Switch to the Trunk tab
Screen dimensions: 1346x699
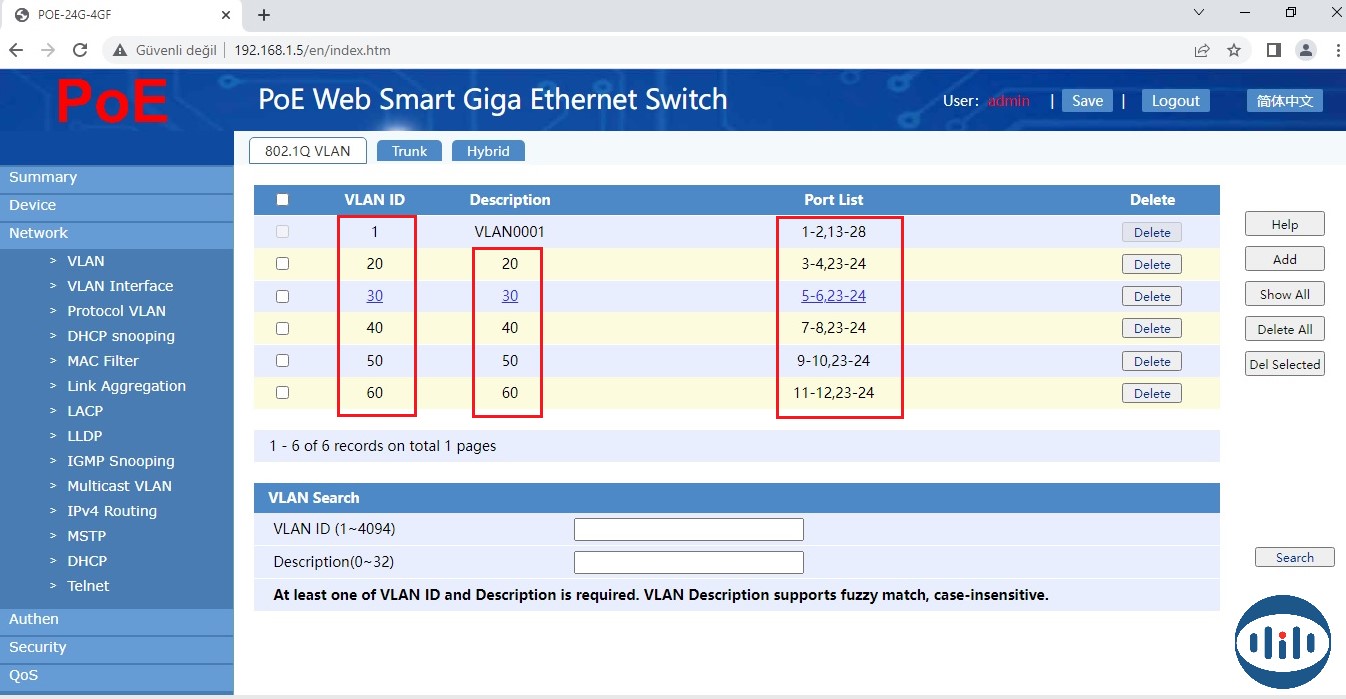(409, 151)
